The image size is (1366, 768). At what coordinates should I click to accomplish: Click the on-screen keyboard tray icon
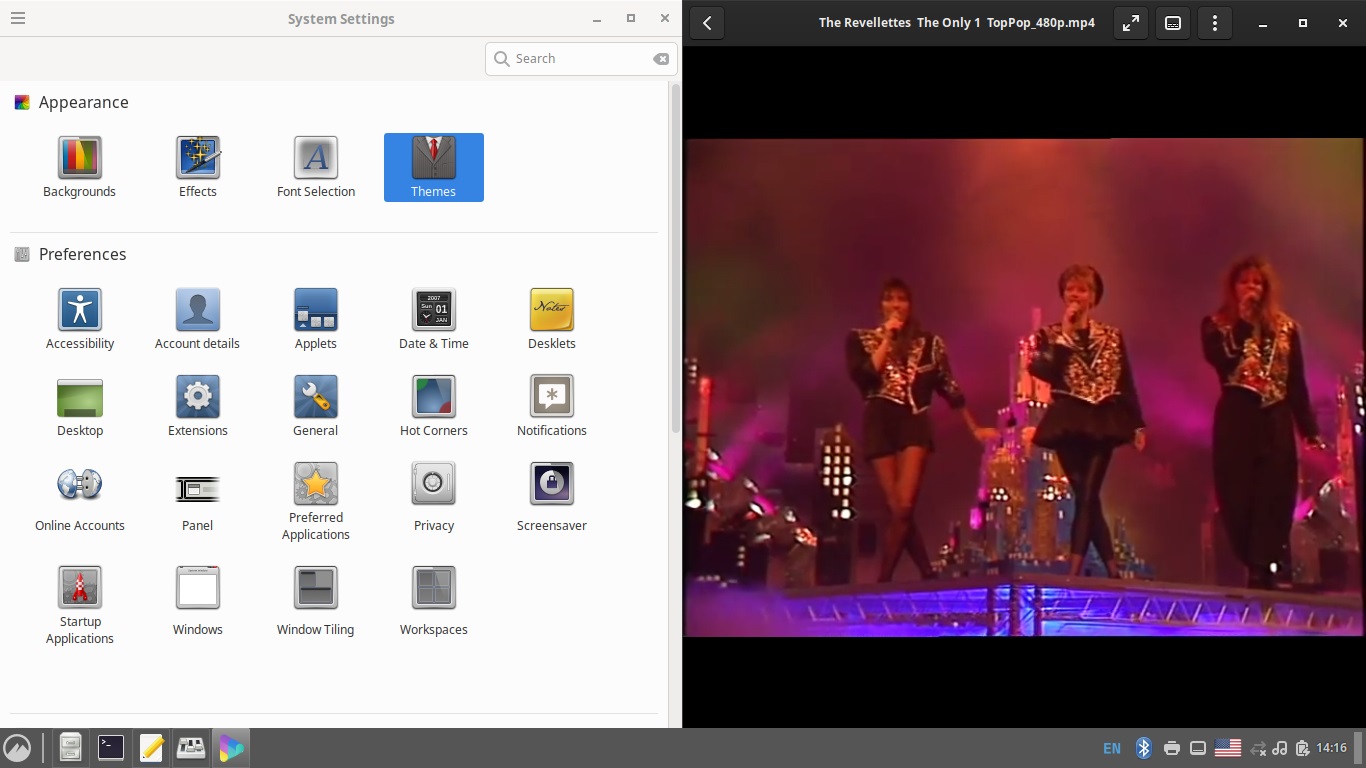1197,748
